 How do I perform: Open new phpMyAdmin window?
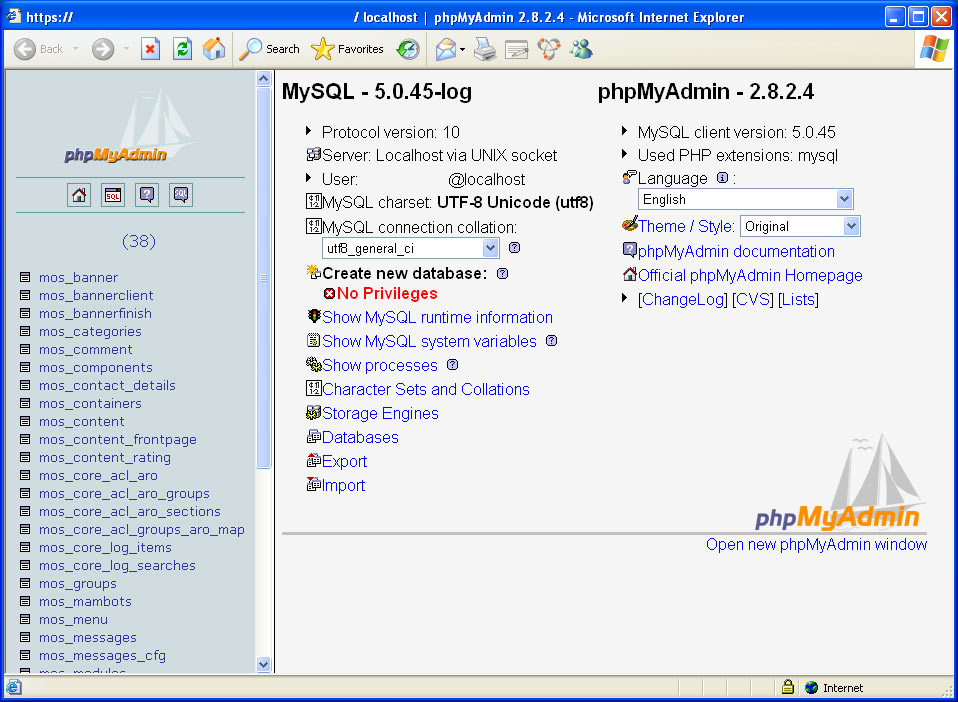(x=816, y=544)
